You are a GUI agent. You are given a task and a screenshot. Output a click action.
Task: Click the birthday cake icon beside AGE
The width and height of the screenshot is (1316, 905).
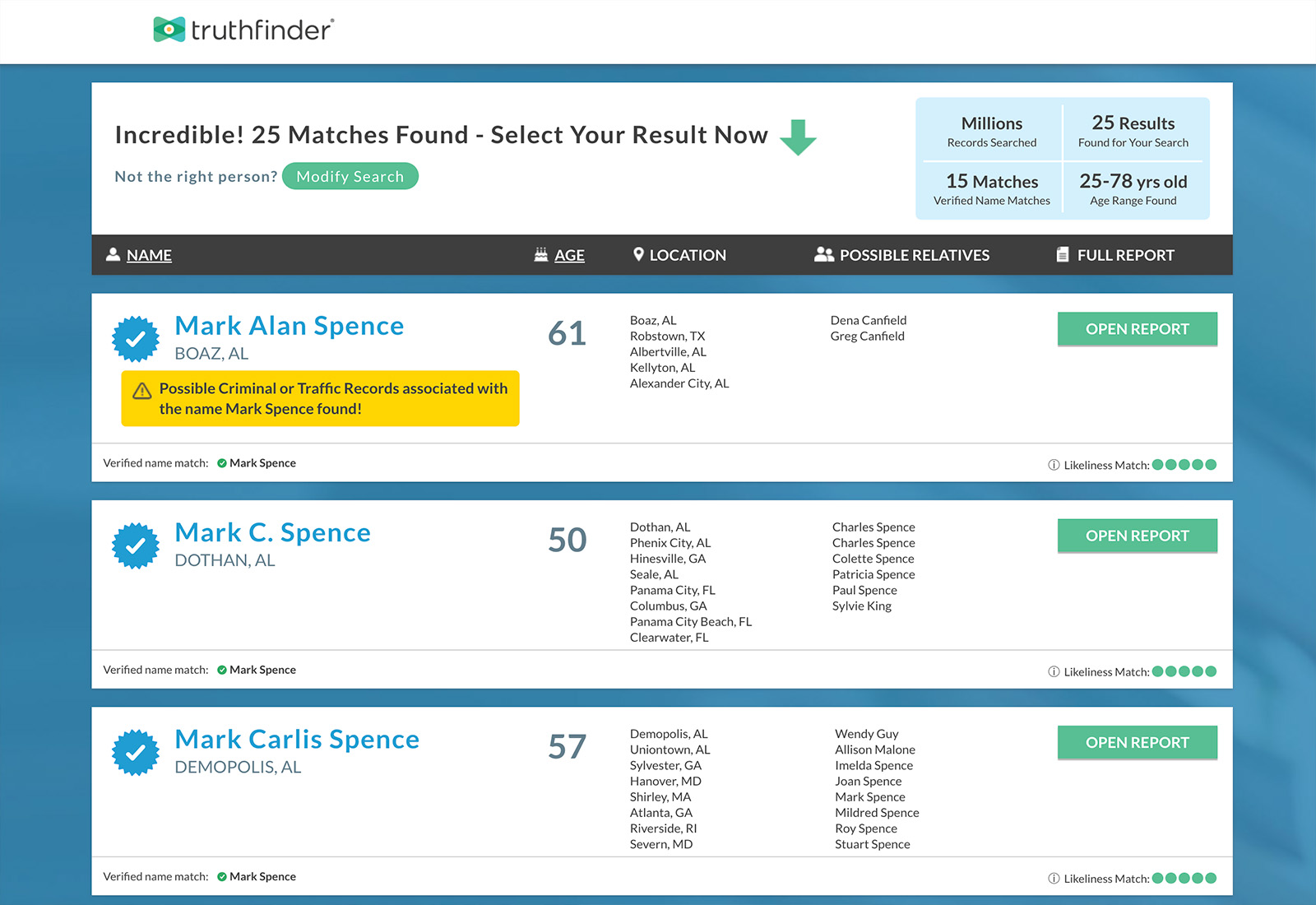pos(541,255)
